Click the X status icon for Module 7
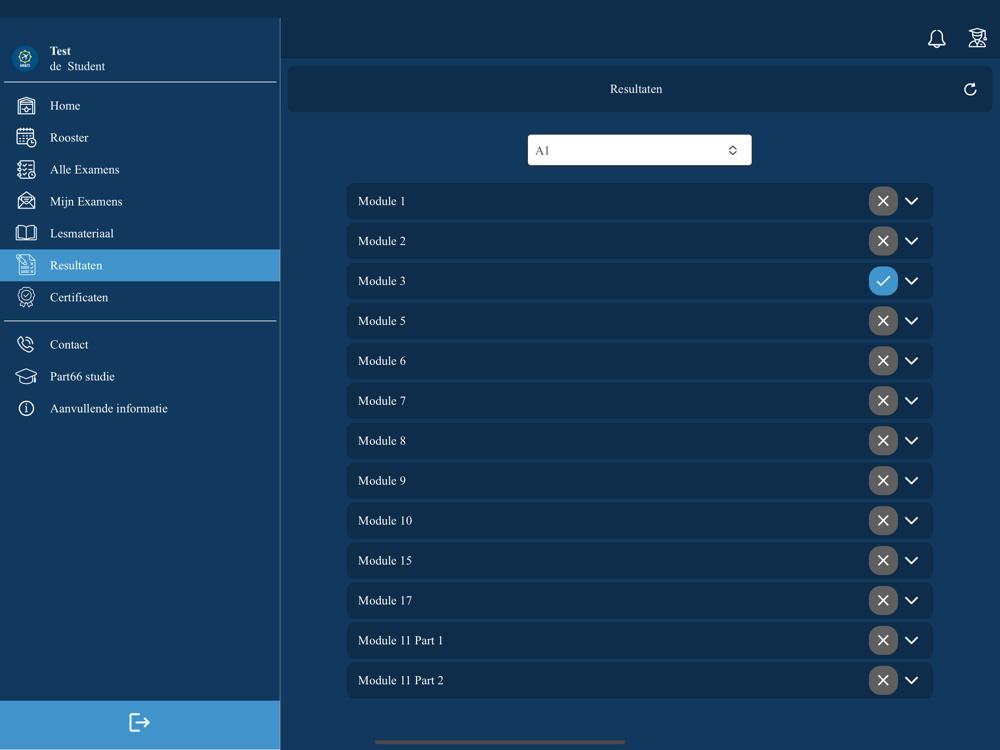1000x750 pixels. tap(883, 401)
